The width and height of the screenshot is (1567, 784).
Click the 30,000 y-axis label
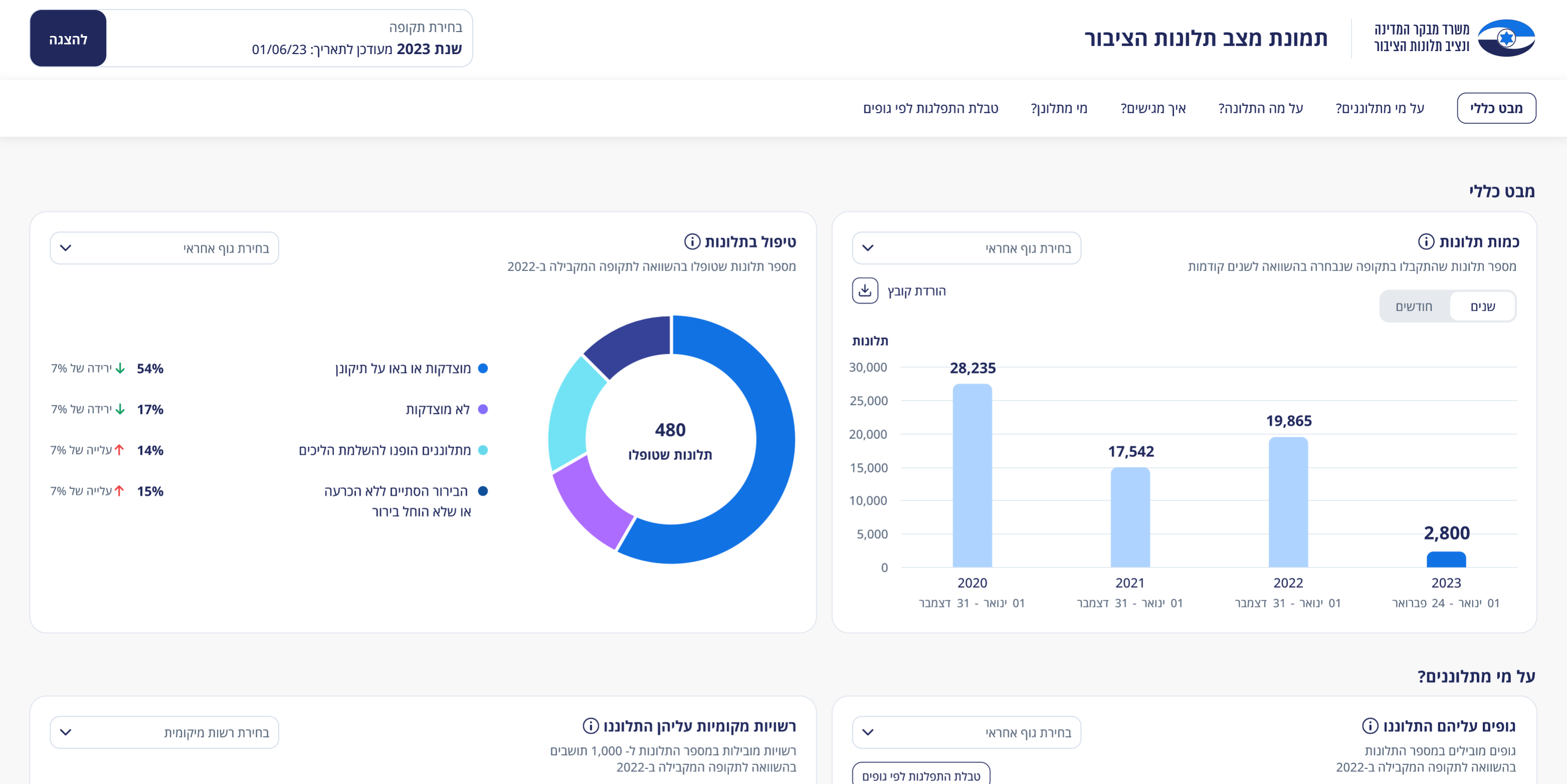pyautogui.click(x=867, y=367)
